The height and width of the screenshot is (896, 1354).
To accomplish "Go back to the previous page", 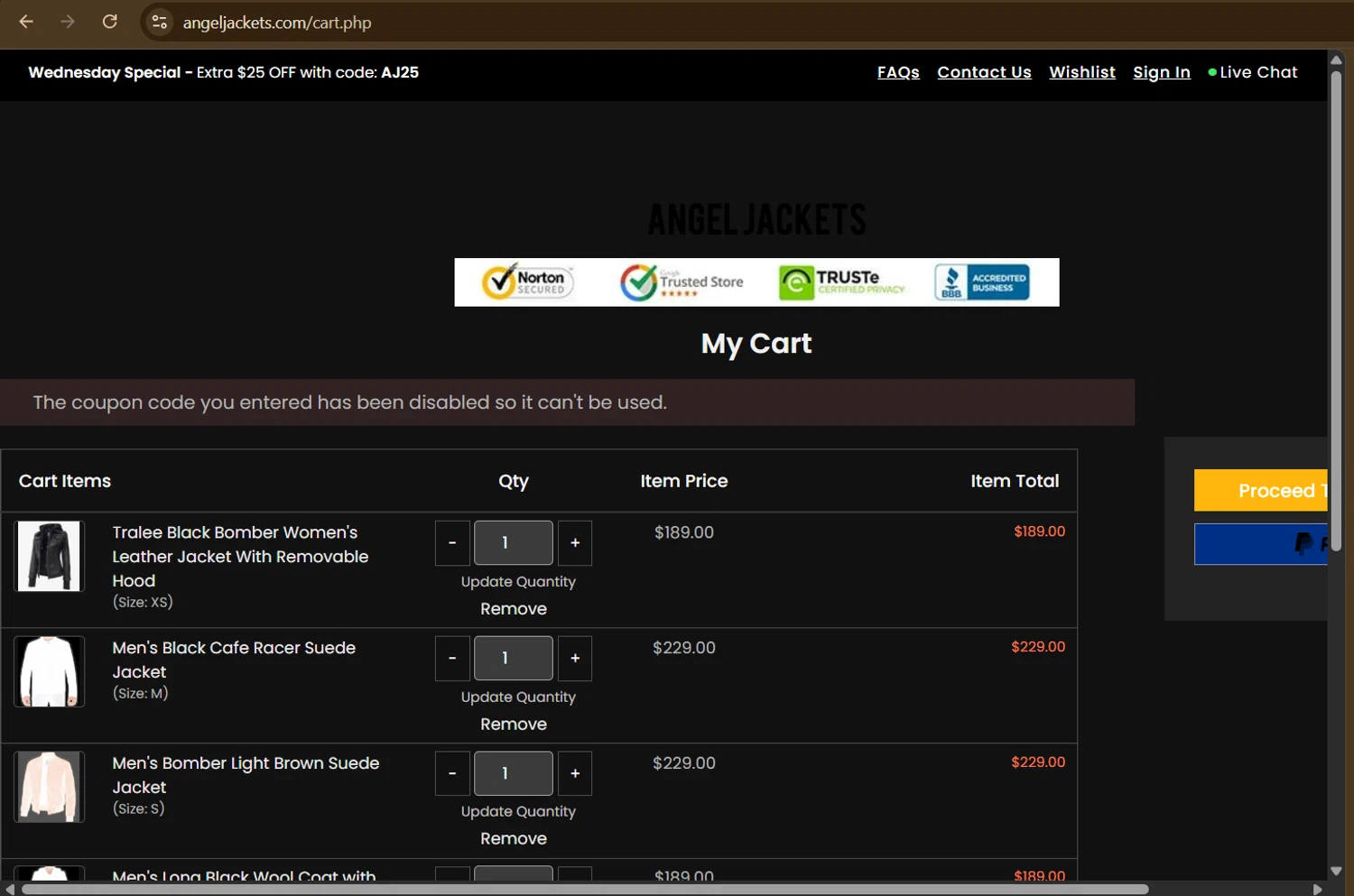I will (26, 22).
